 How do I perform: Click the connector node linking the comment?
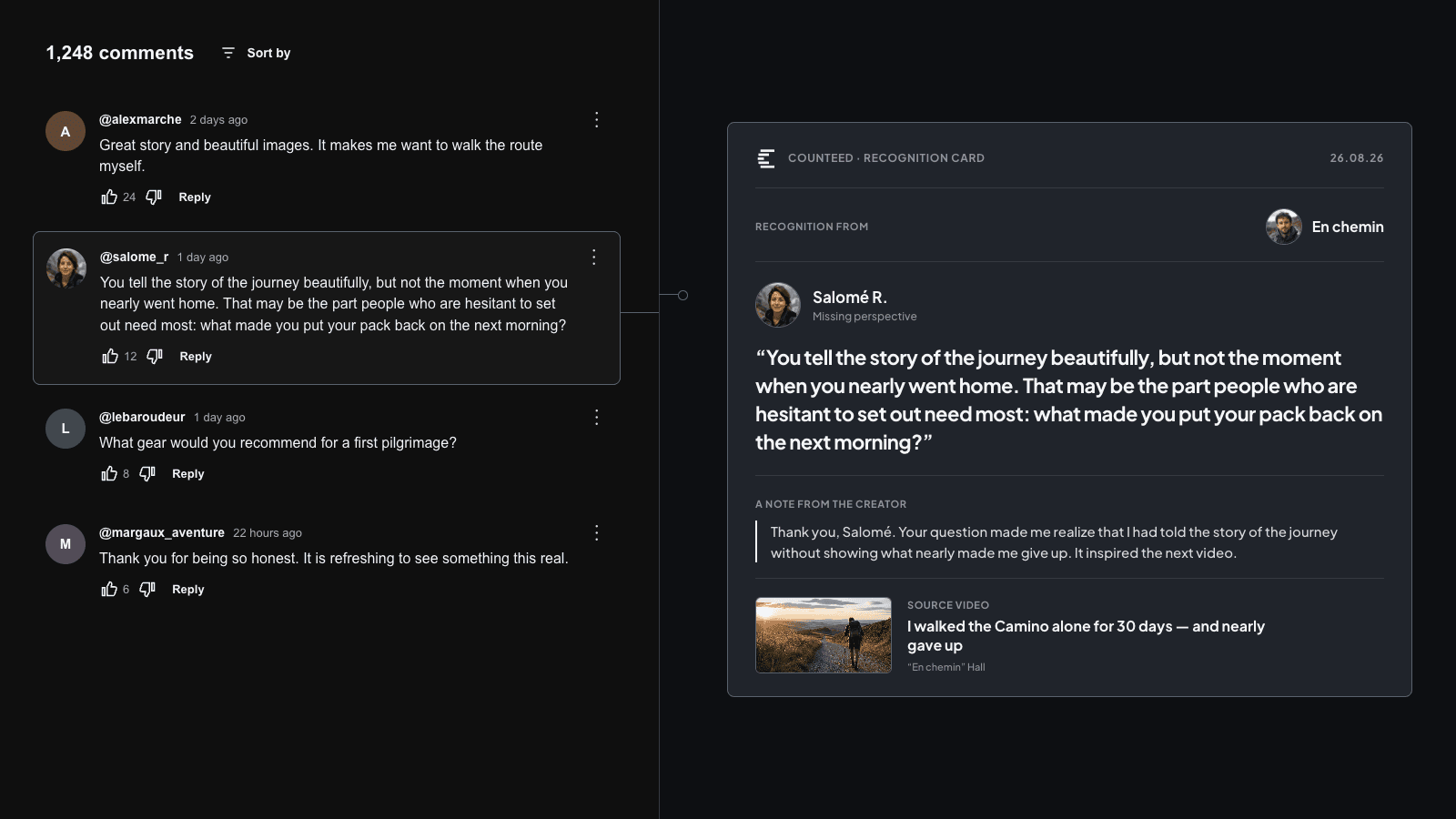click(x=682, y=295)
